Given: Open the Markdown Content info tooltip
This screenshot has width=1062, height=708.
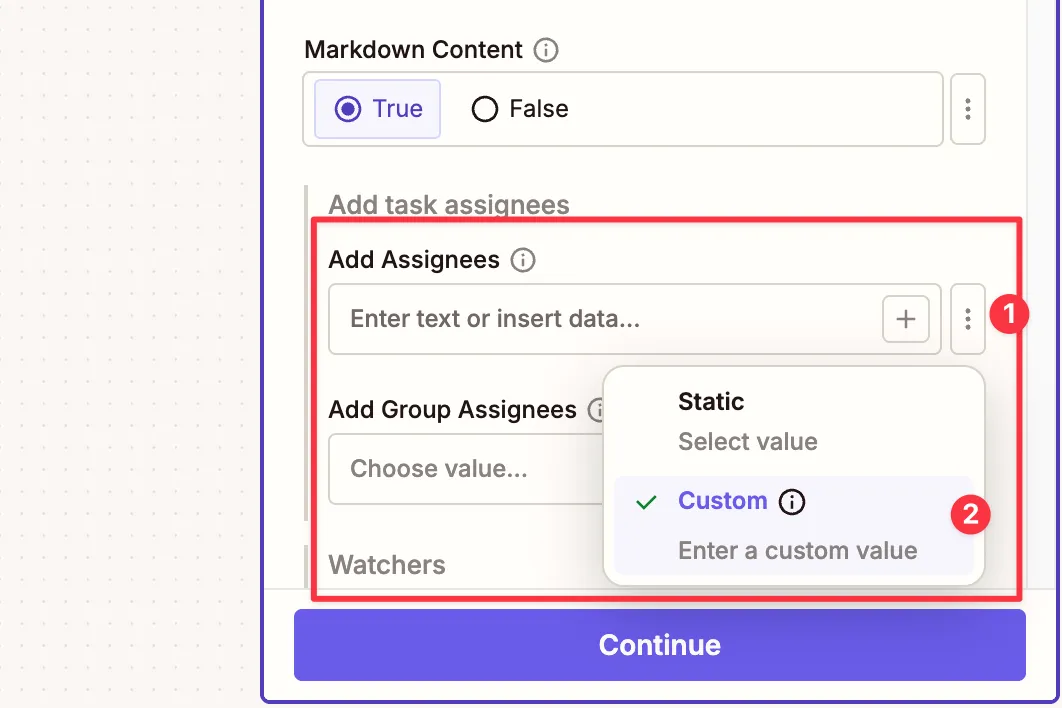Looking at the screenshot, I should tap(546, 50).
